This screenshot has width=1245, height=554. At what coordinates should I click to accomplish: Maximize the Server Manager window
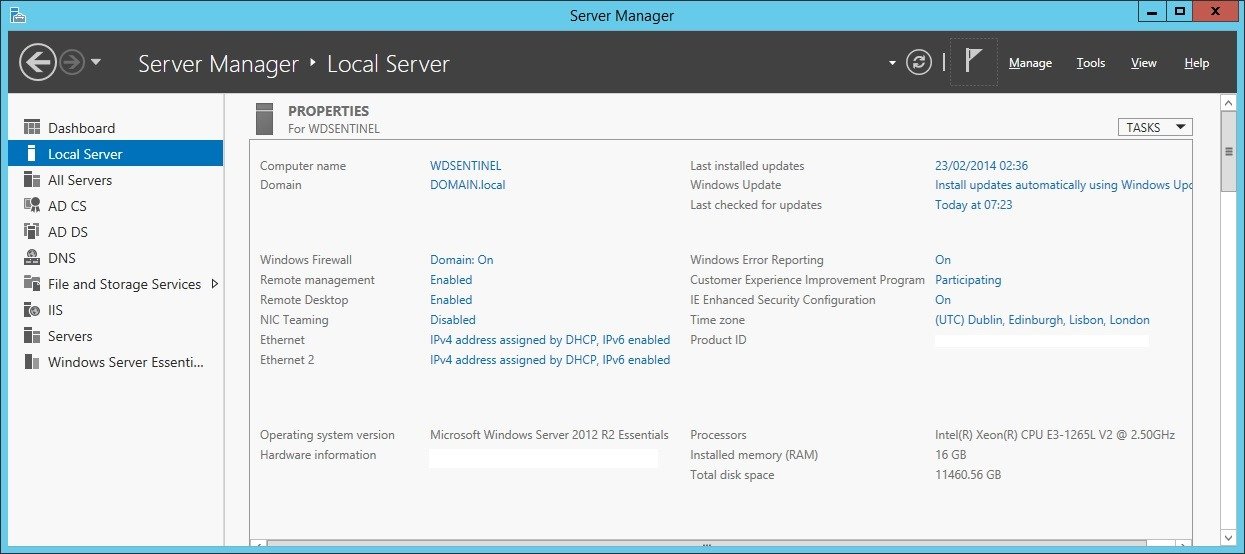click(x=1180, y=11)
